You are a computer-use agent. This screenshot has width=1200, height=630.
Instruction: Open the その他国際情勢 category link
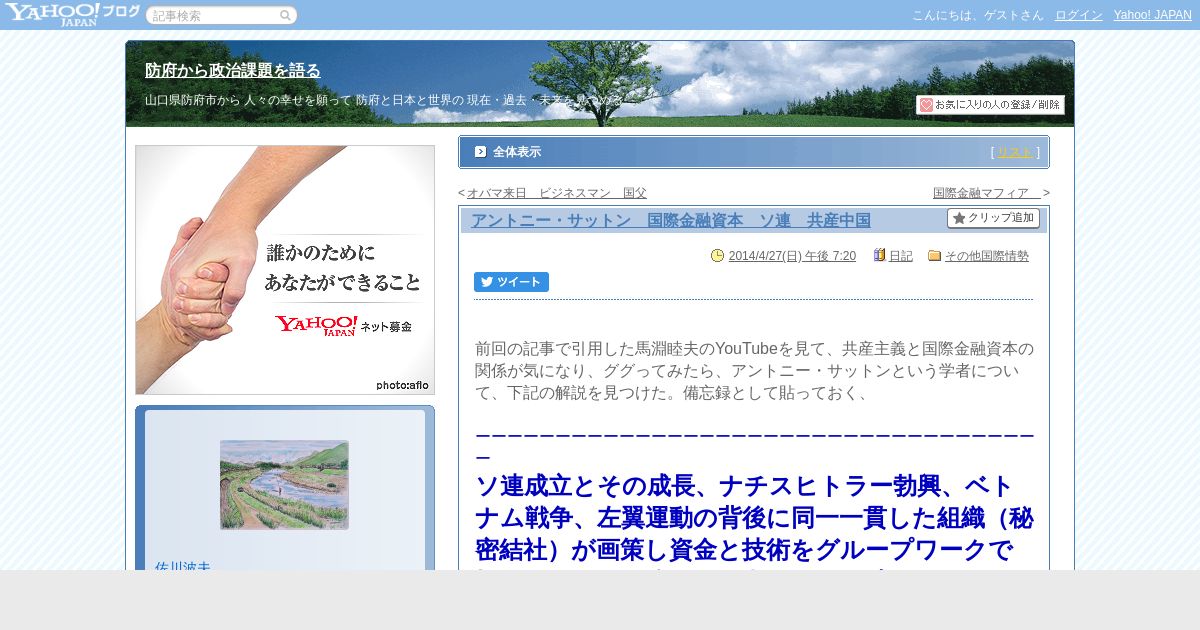987,256
